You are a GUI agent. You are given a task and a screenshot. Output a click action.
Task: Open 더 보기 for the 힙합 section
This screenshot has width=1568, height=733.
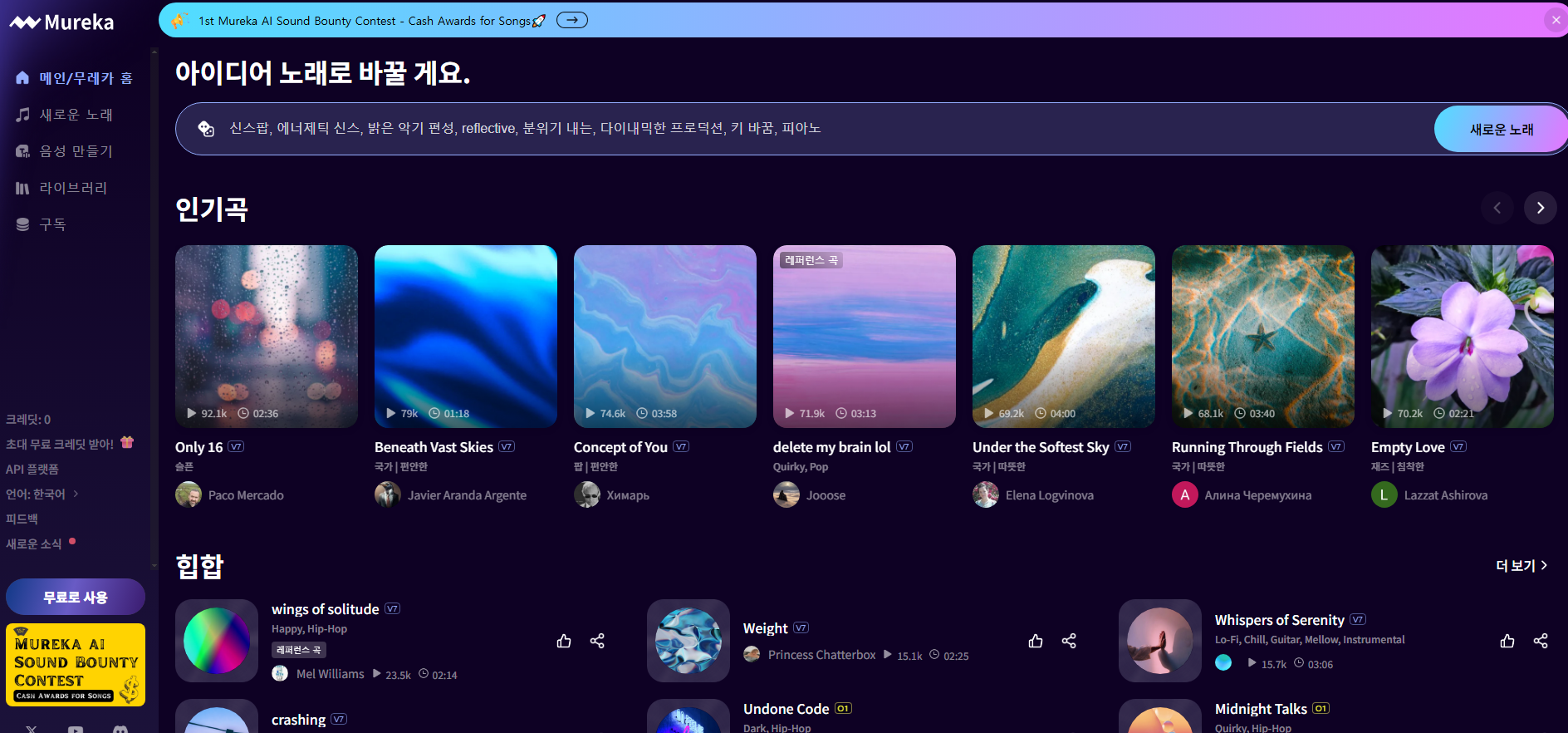click(x=1521, y=566)
